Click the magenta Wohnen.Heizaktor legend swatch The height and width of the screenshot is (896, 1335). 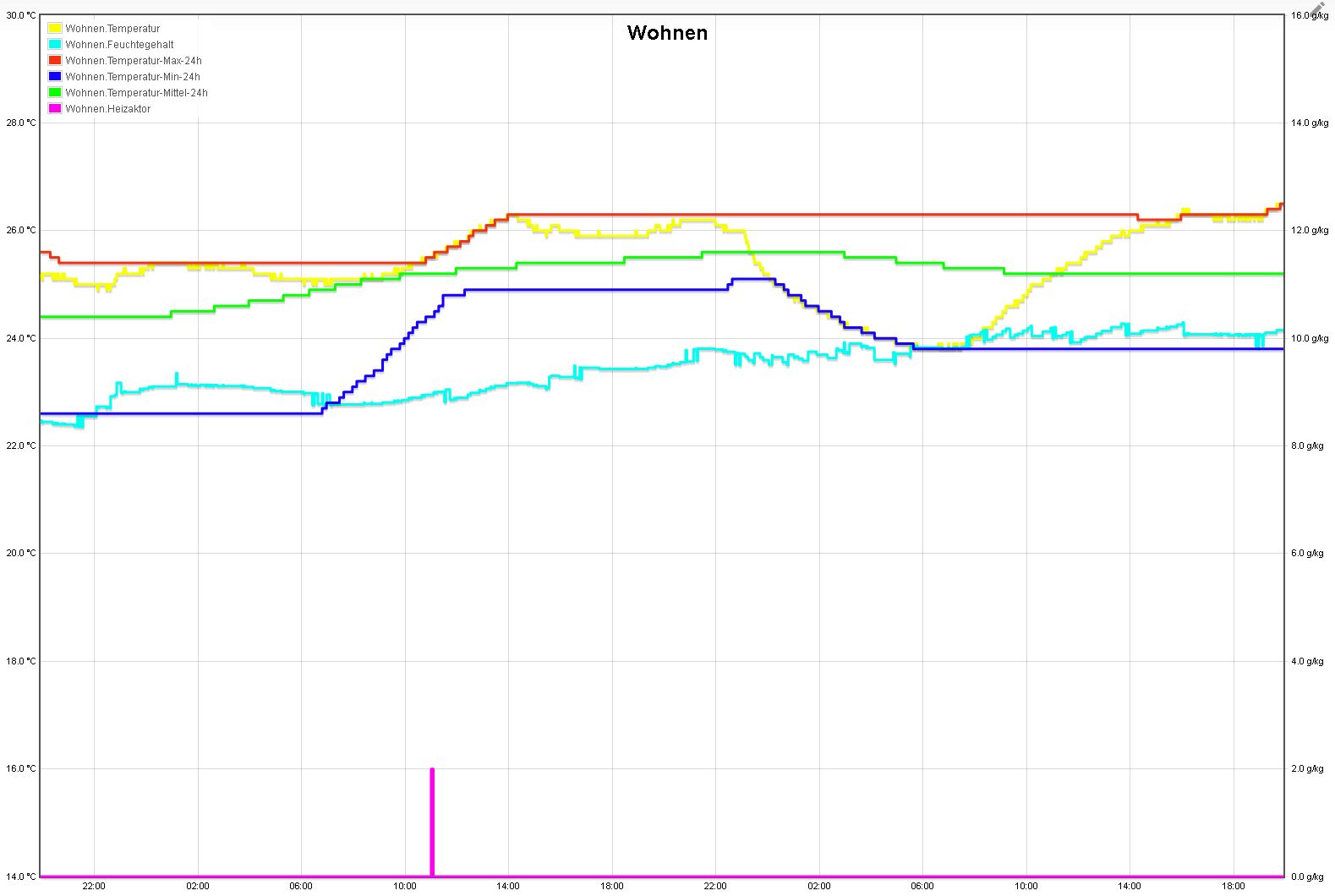55,109
